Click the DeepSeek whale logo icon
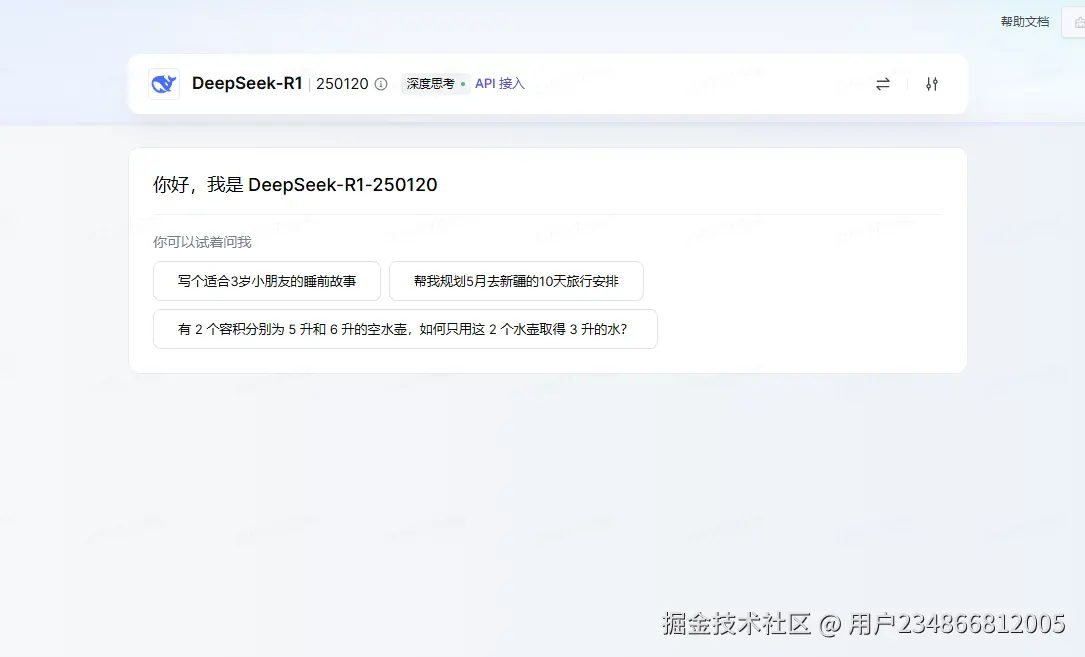1085x657 pixels. 164,84
